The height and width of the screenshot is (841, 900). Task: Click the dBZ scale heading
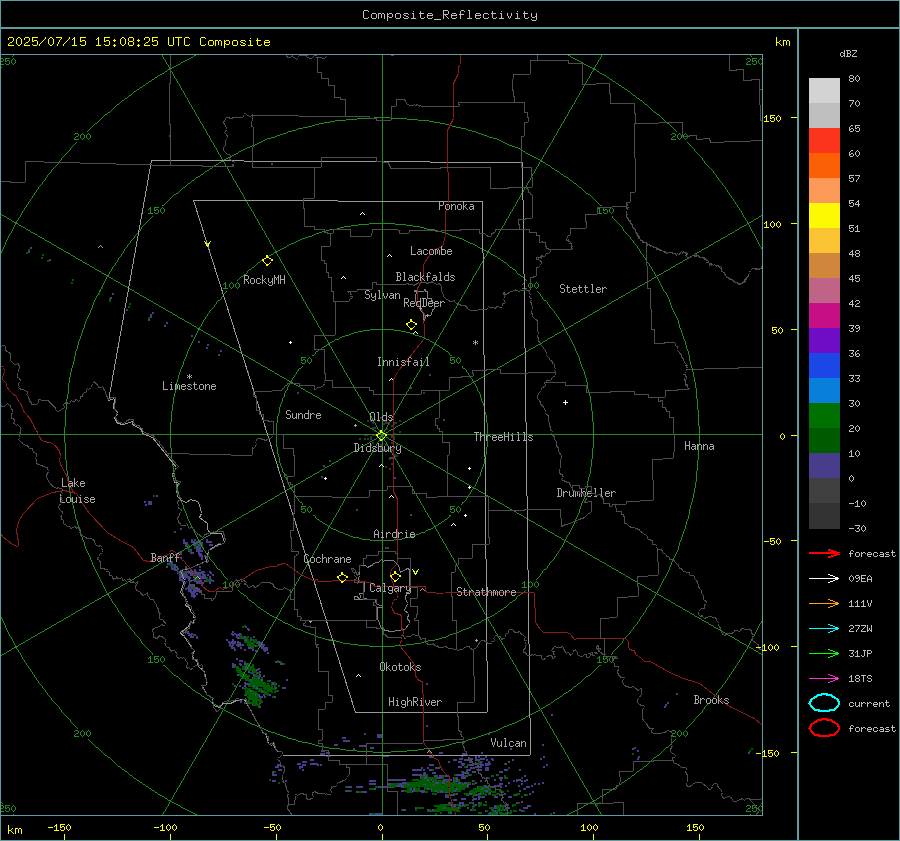click(x=848, y=53)
